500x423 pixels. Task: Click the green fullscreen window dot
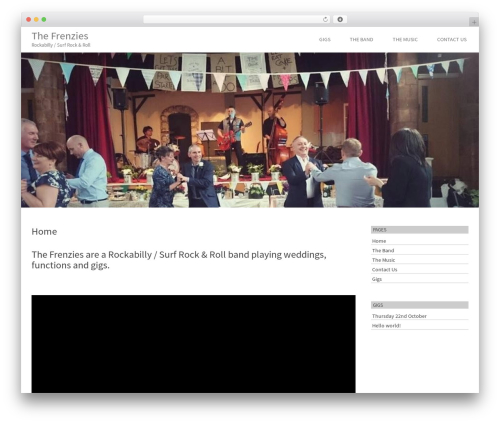pyautogui.click(x=44, y=20)
